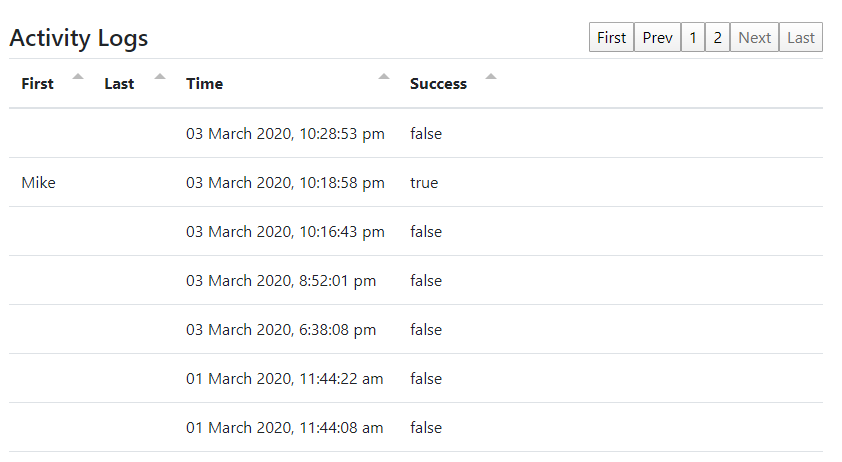
Task: Click the sort arrow beside First column
Action: point(78,76)
